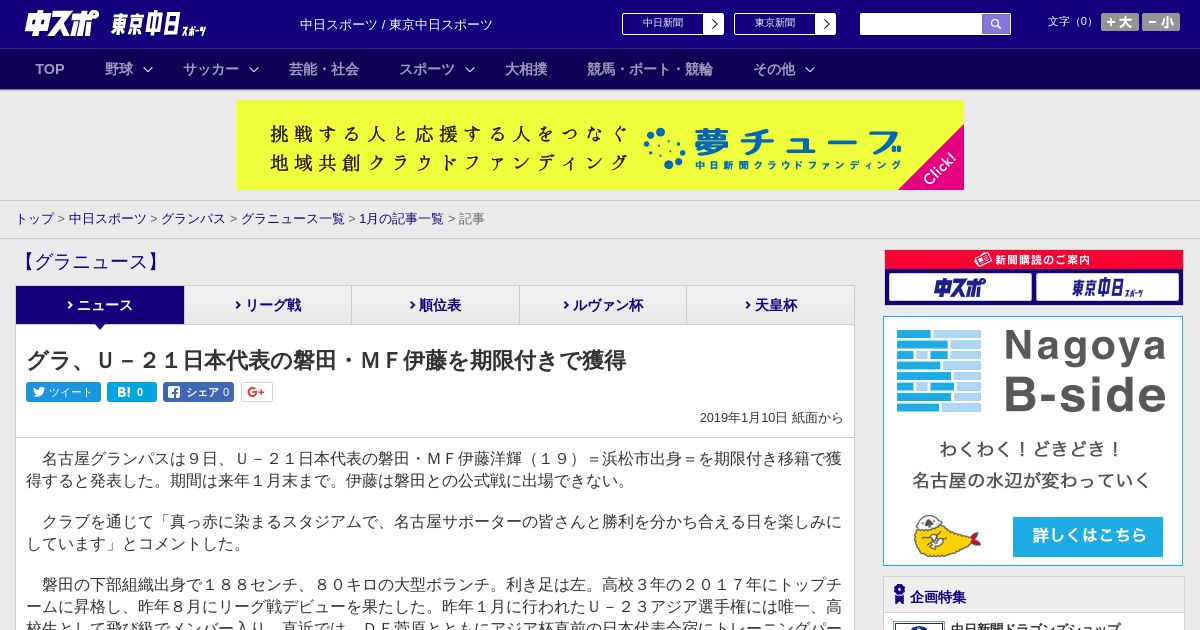Open 芸能・社会 section
The image size is (1200, 630).
(x=324, y=69)
